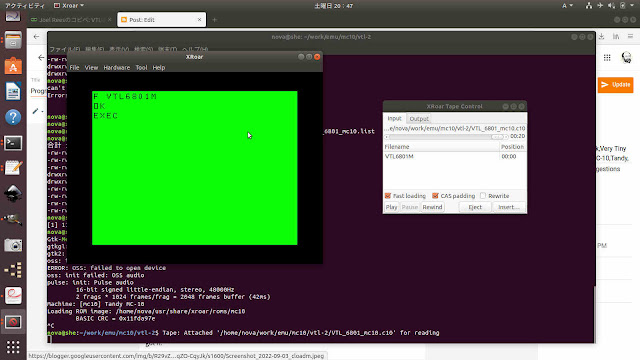Click the volume icon in system tray
The width and height of the screenshot is (640, 360).
pyautogui.click(x=611, y=6)
